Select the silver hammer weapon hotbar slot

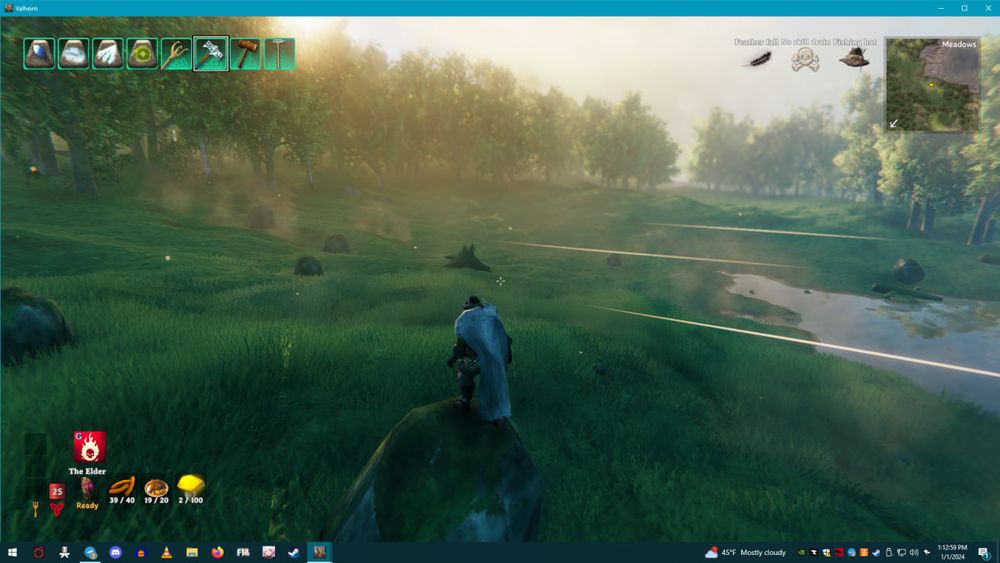[210, 54]
